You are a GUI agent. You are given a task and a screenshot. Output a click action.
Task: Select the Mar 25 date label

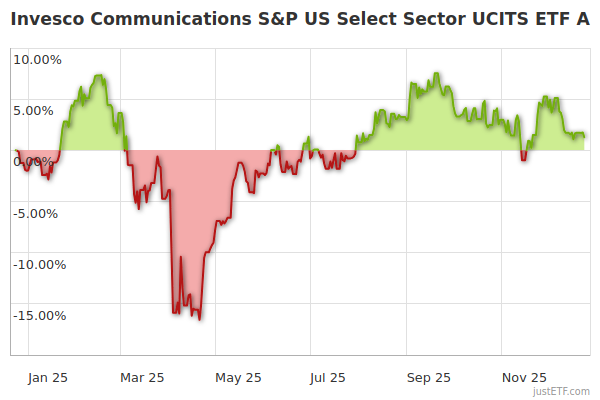click(x=141, y=377)
